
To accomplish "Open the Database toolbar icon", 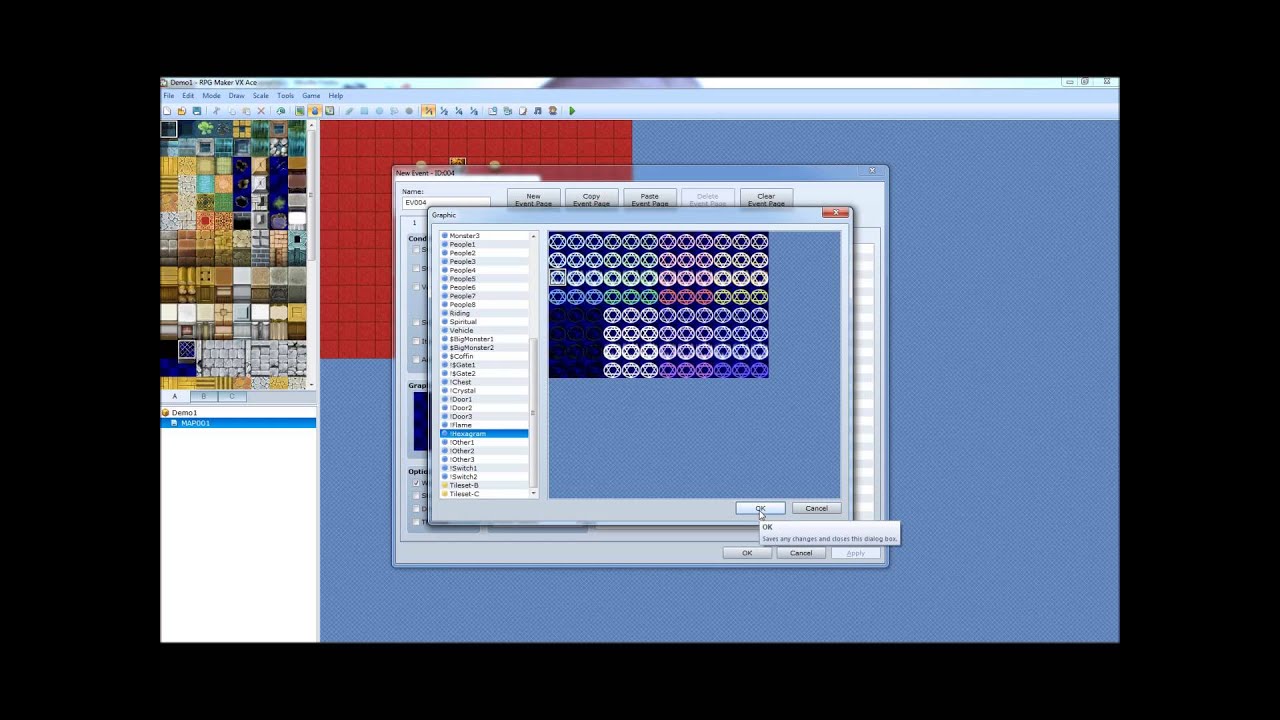I will 493,111.
